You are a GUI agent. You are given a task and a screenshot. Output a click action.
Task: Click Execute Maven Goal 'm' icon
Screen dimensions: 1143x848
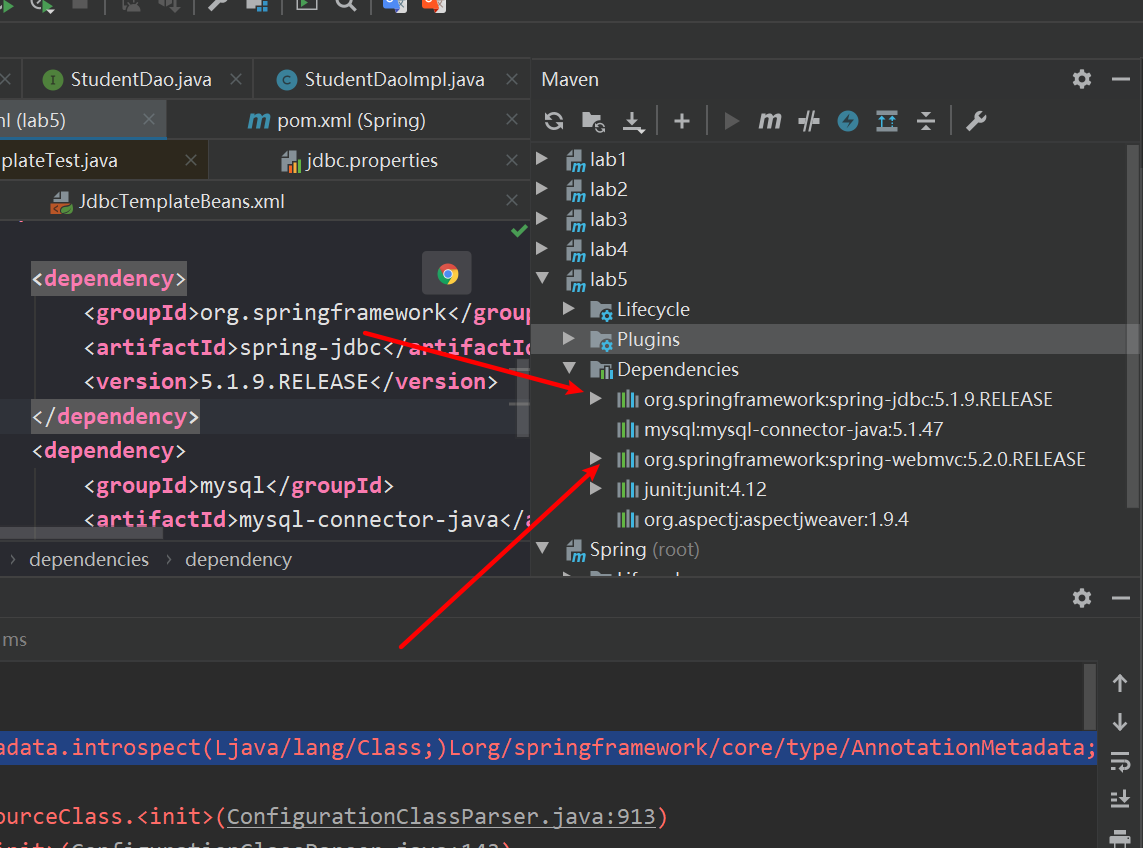pos(769,121)
